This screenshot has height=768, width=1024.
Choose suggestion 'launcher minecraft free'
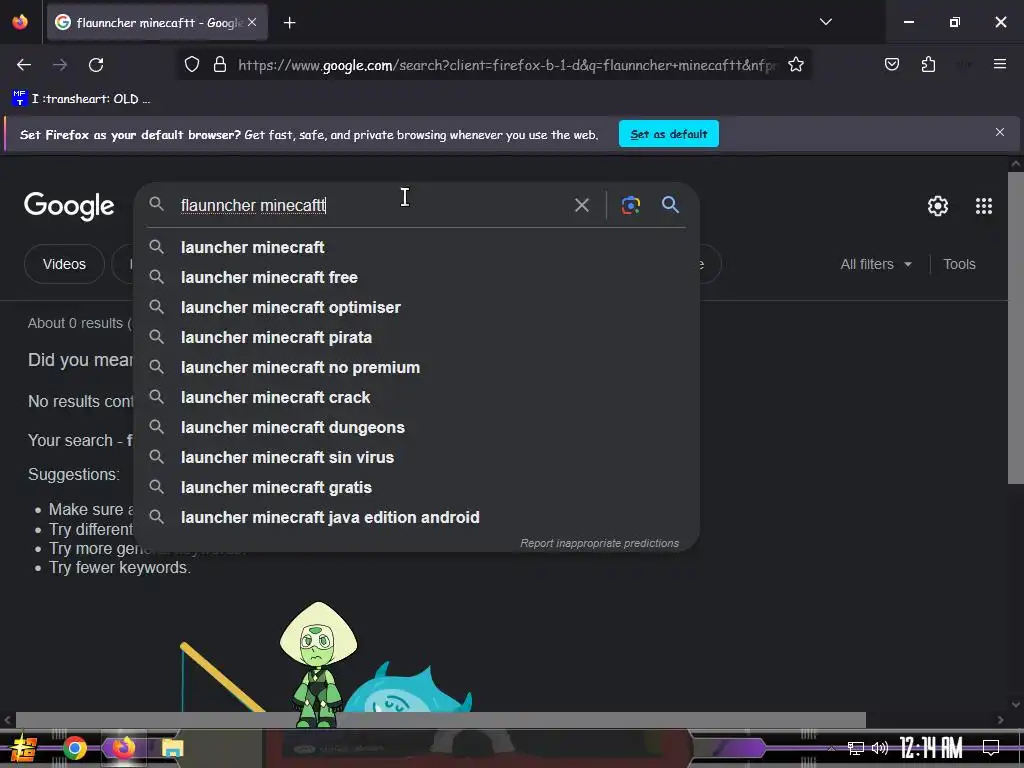pos(416,278)
